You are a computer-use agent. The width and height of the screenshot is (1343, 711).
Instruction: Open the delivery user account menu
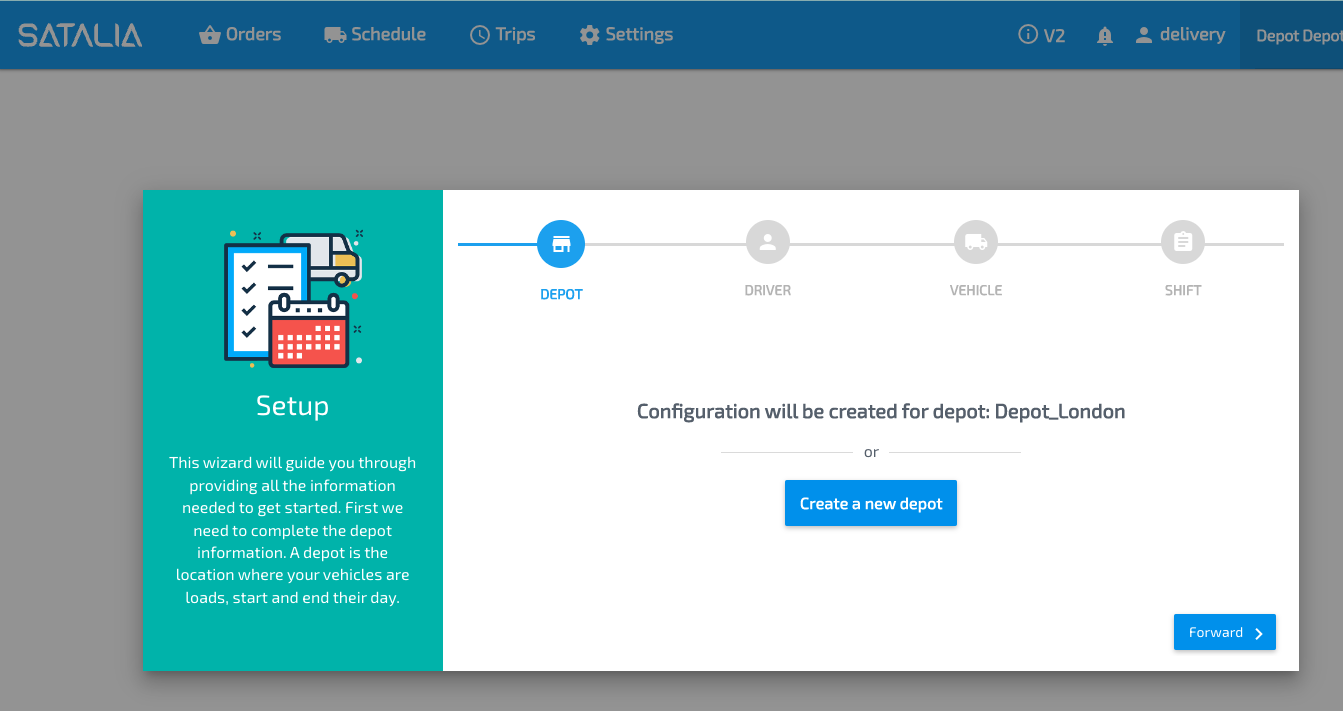(1180, 35)
